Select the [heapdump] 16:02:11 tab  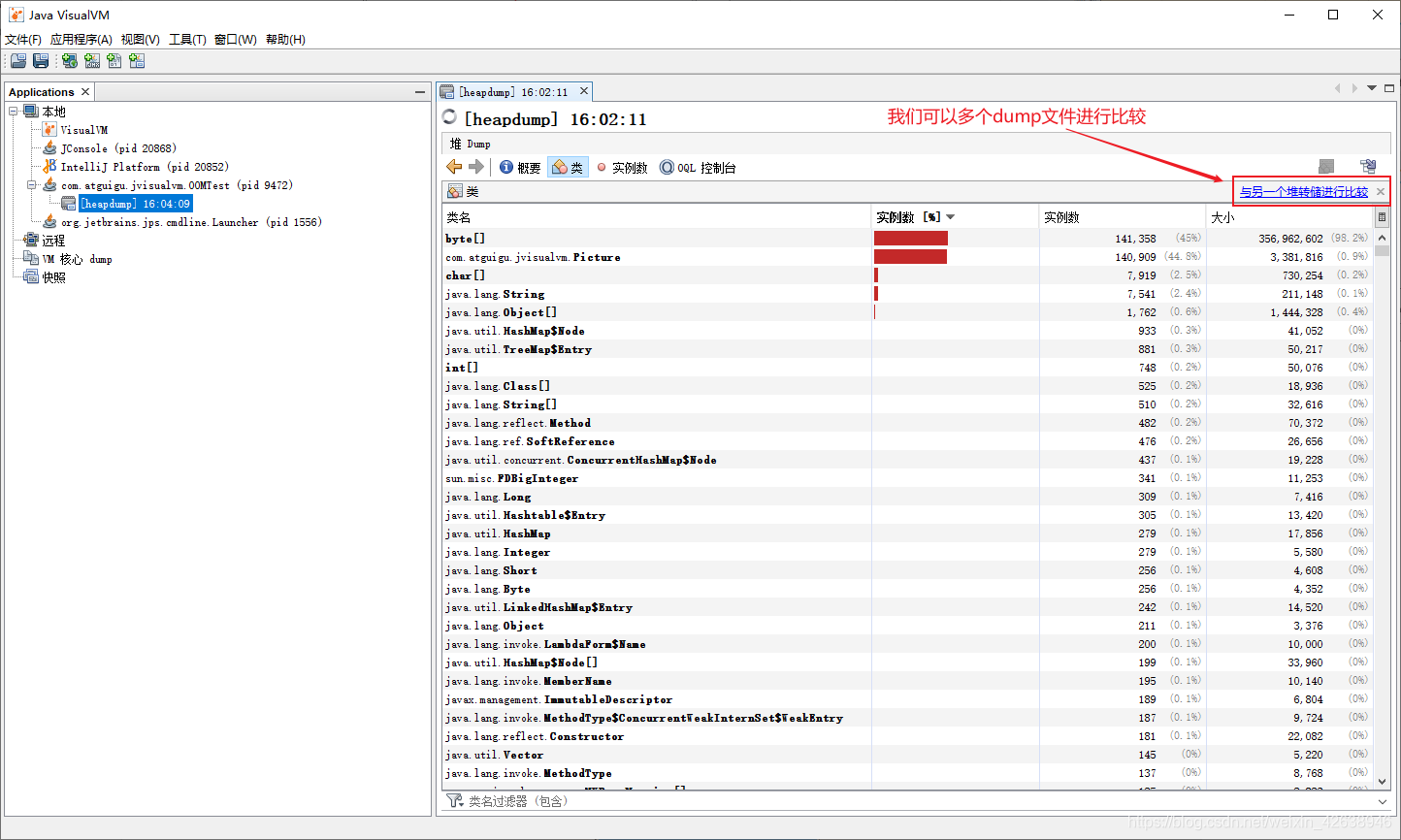(x=513, y=91)
